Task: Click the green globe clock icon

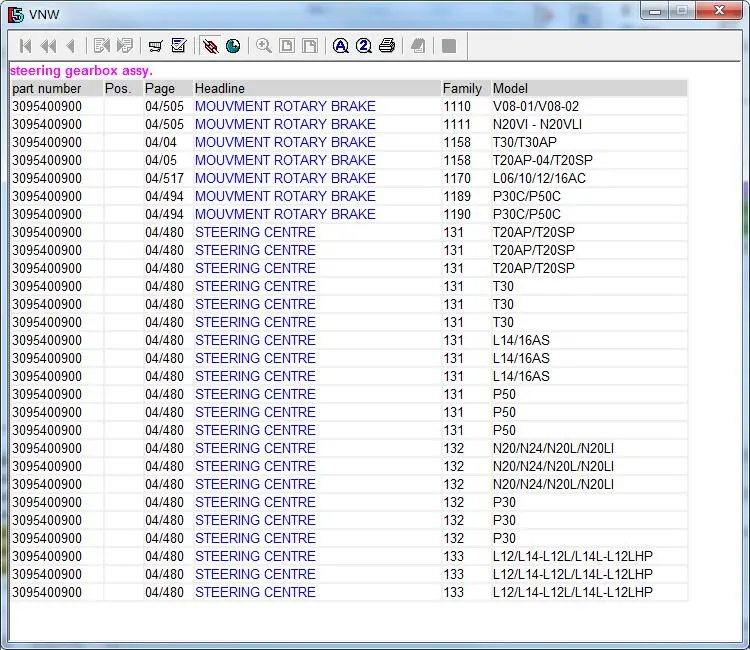Action: coord(233,46)
